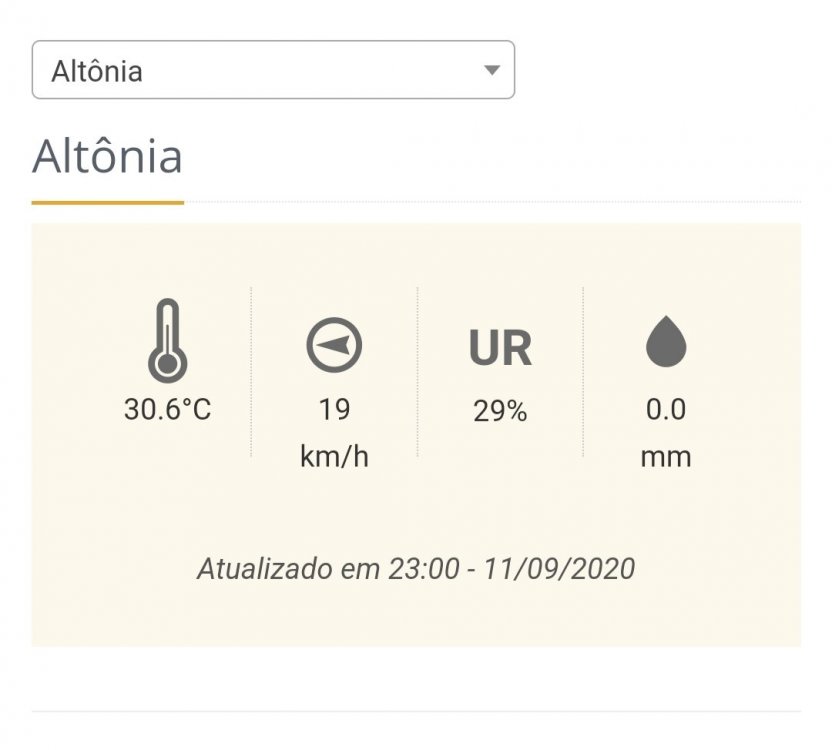Select the 30.6°C temperature reading
Screen dimensions: 832x750
tap(167, 409)
